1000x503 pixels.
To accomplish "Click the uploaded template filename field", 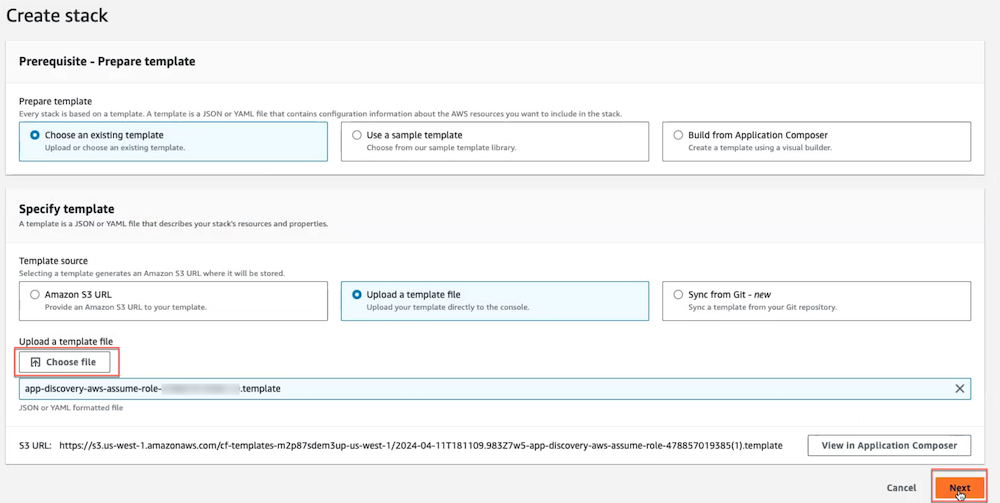I will pyautogui.click(x=480, y=389).
